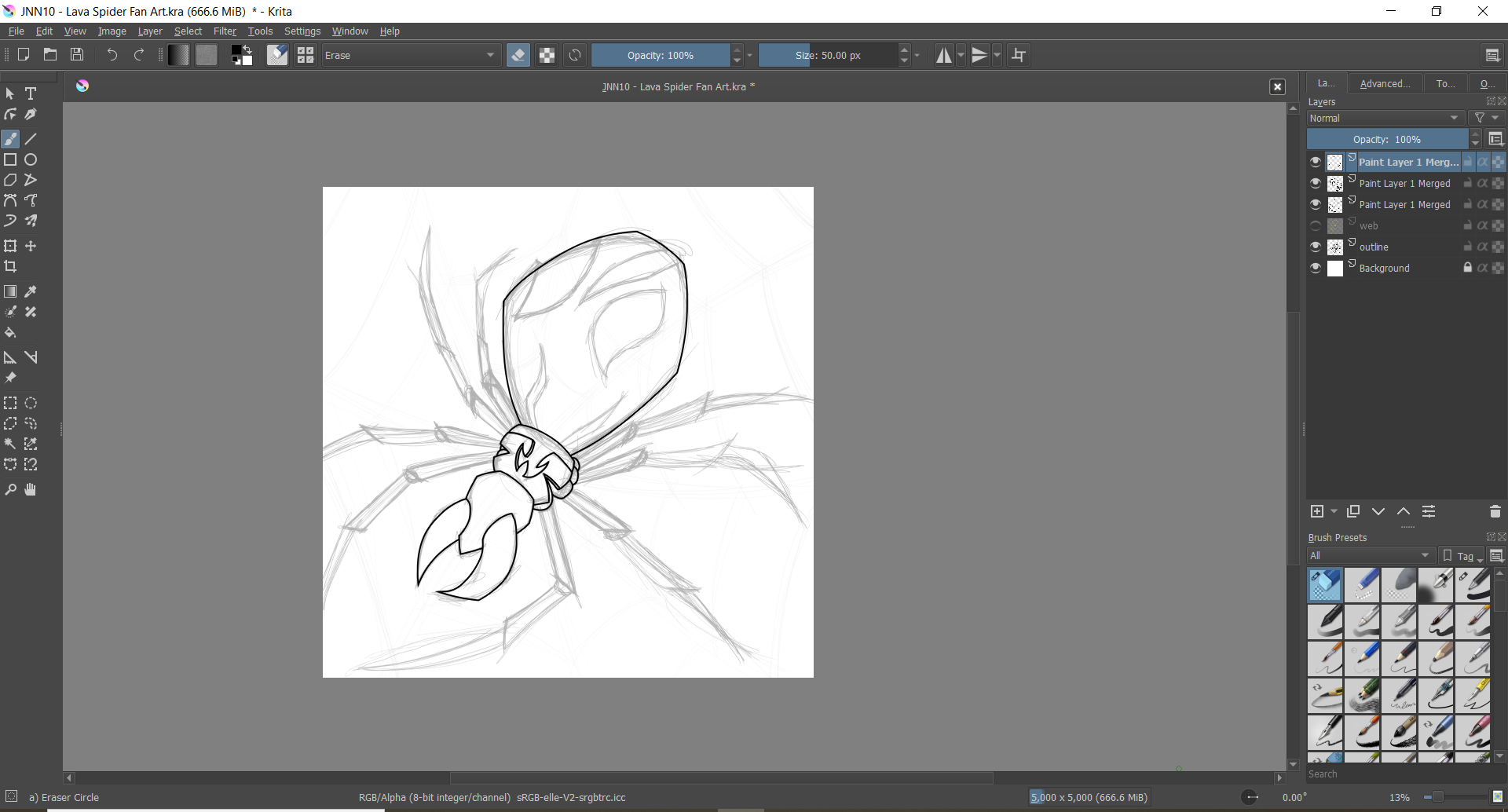Select the Crop tool
The height and width of the screenshot is (812, 1508).
click(10, 266)
